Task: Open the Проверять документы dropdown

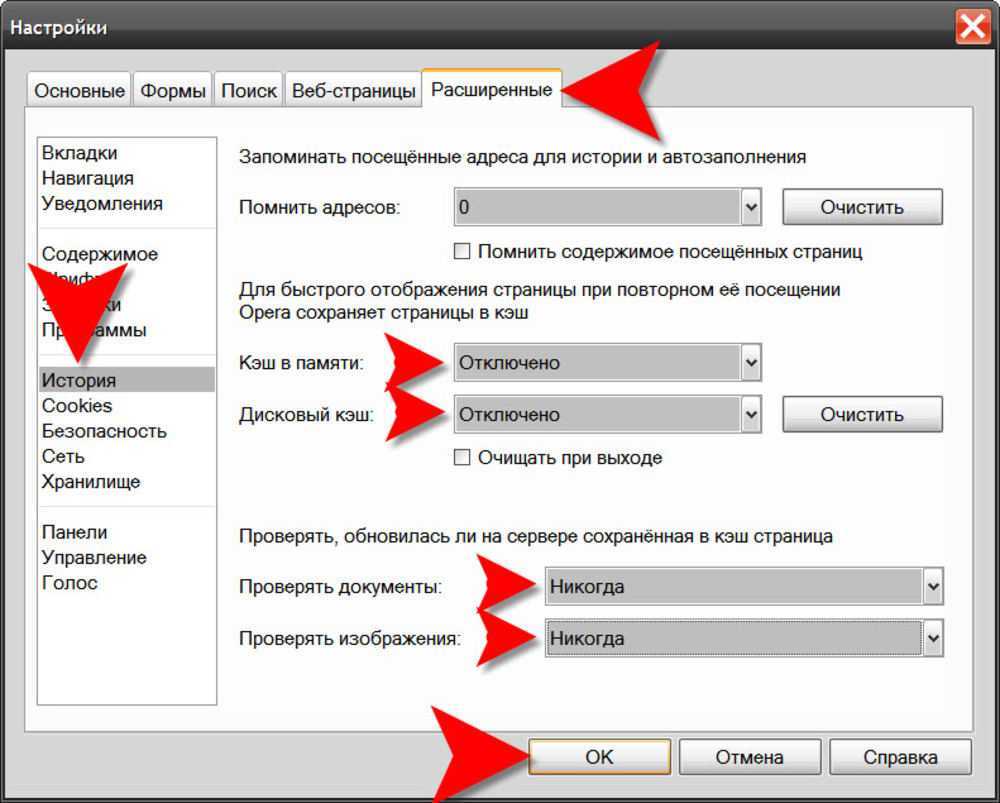Action: point(744,586)
